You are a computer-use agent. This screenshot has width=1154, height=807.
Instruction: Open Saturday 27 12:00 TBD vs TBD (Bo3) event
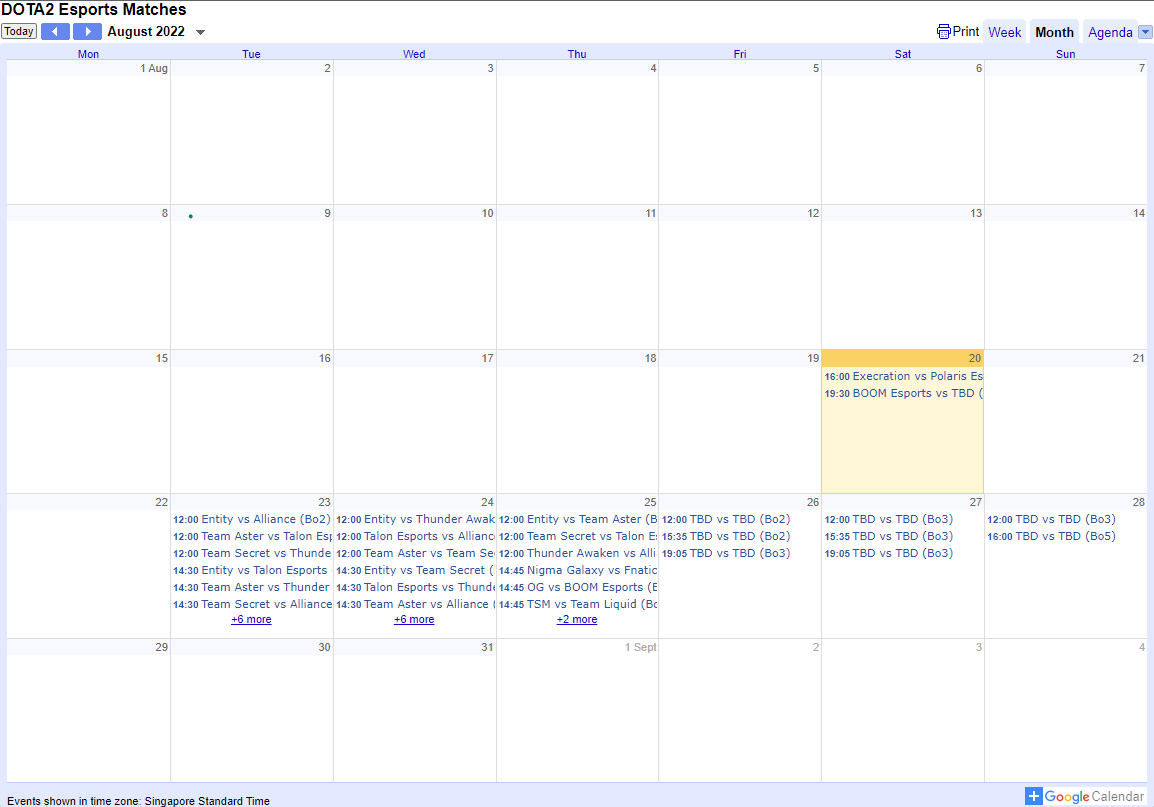[x=888, y=519]
